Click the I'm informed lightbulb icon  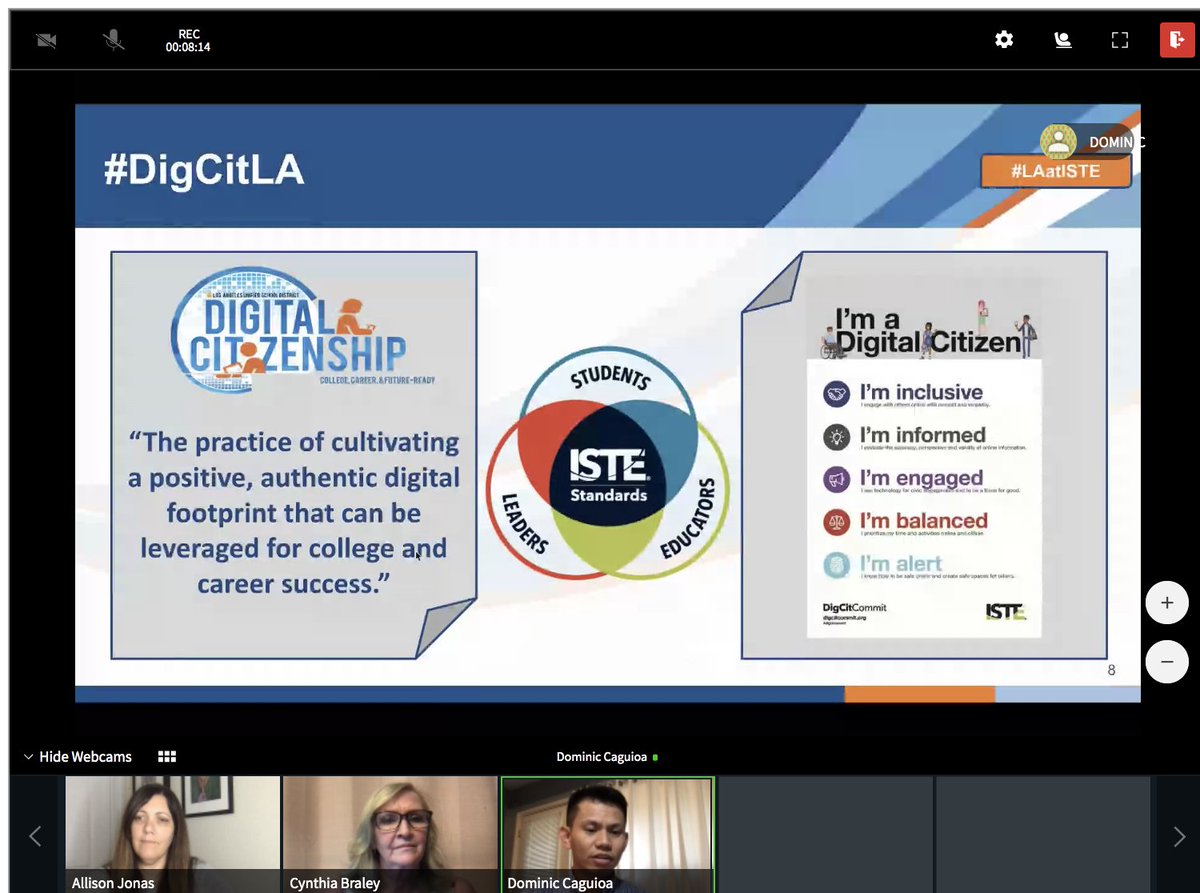[836, 436]
